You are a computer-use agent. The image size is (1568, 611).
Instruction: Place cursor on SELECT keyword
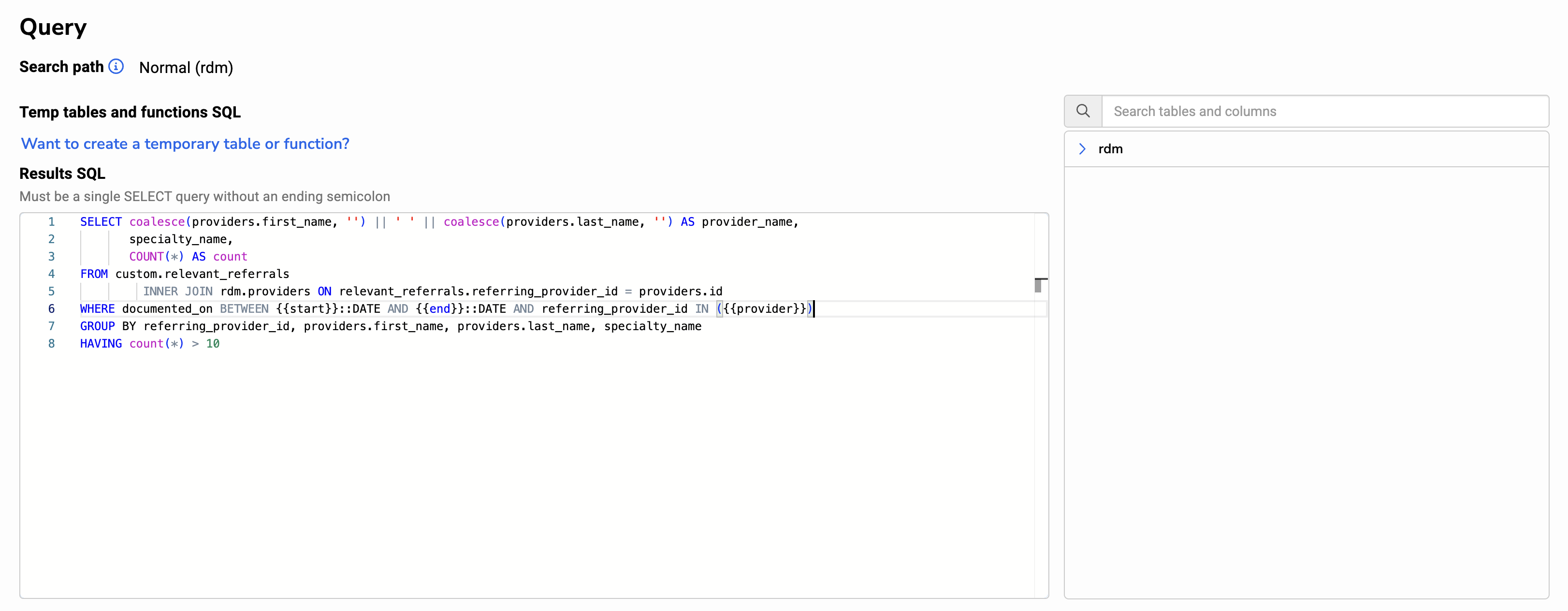pyautogui.click(x=101, y=221)
